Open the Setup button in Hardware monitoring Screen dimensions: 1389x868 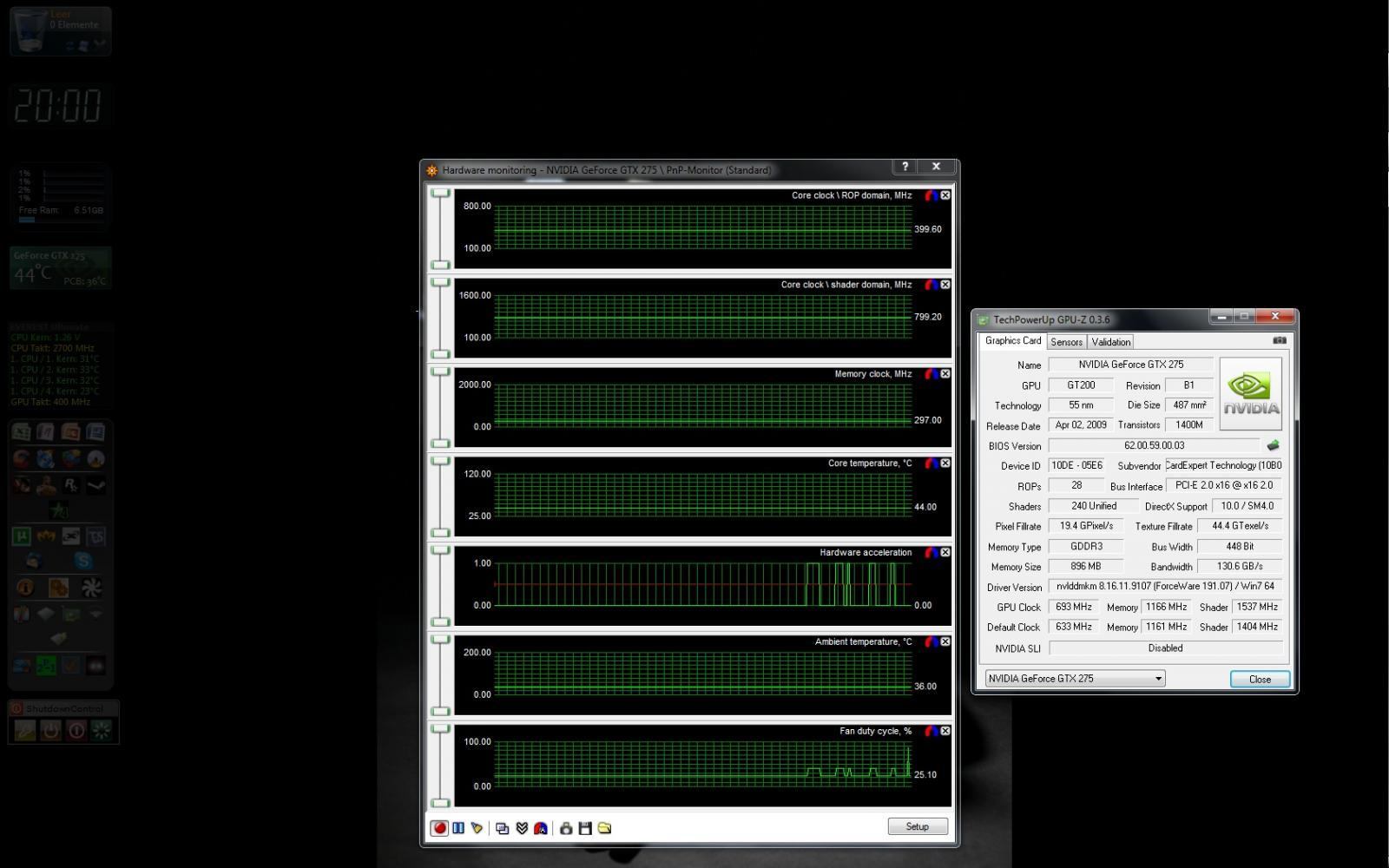pyautogui.click(x=918, y=826)
